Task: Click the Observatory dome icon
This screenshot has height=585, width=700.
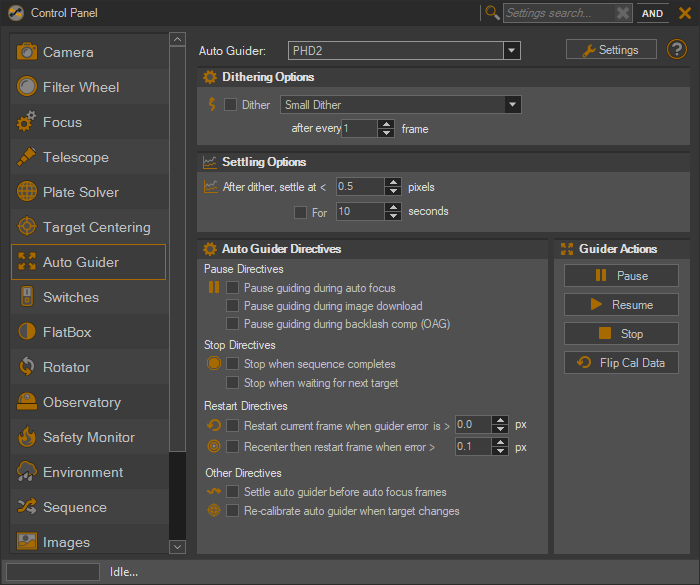Action: (x=27, y=401)
